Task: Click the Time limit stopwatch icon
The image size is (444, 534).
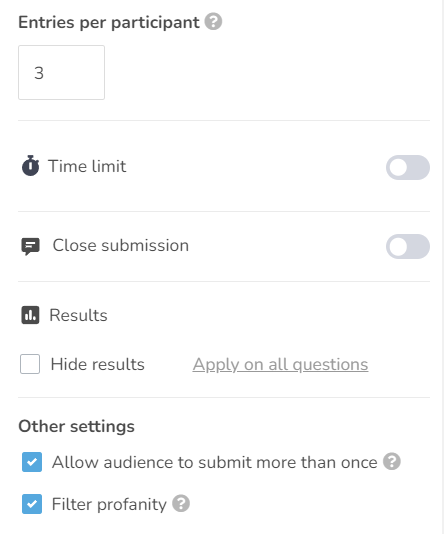Action: [30, 166]
